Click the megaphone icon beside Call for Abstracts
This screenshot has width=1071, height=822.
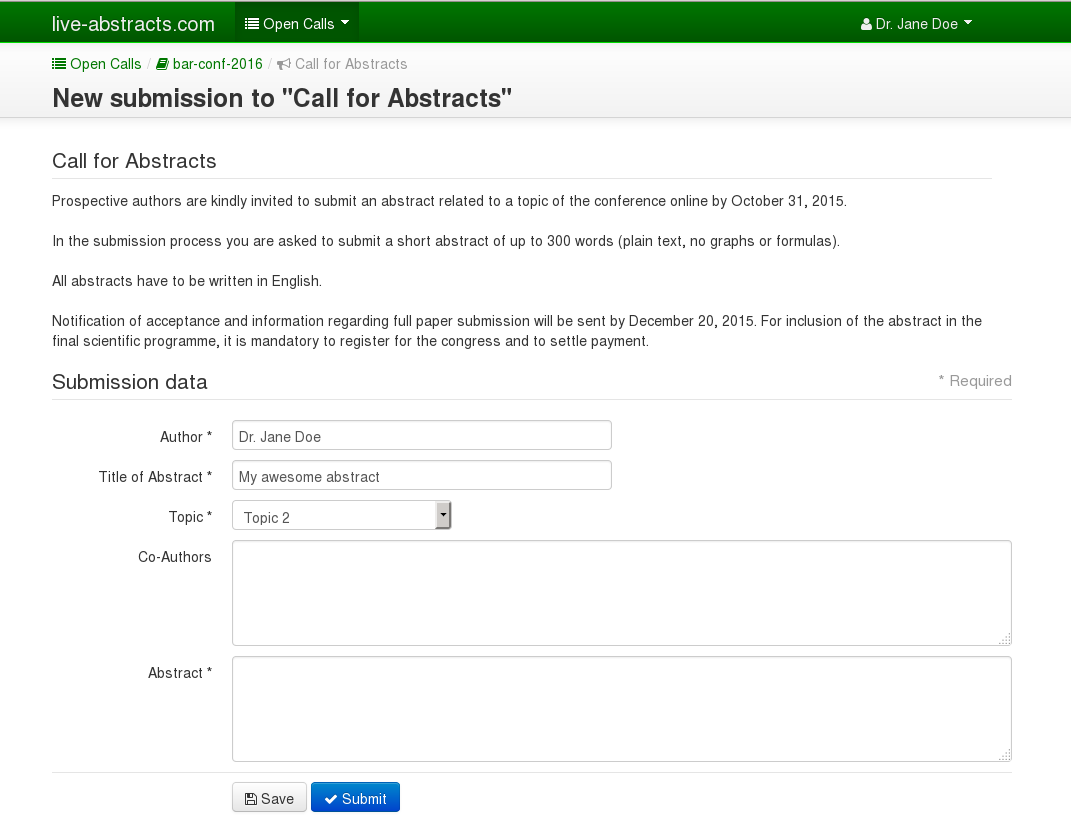tap(284, 64)
